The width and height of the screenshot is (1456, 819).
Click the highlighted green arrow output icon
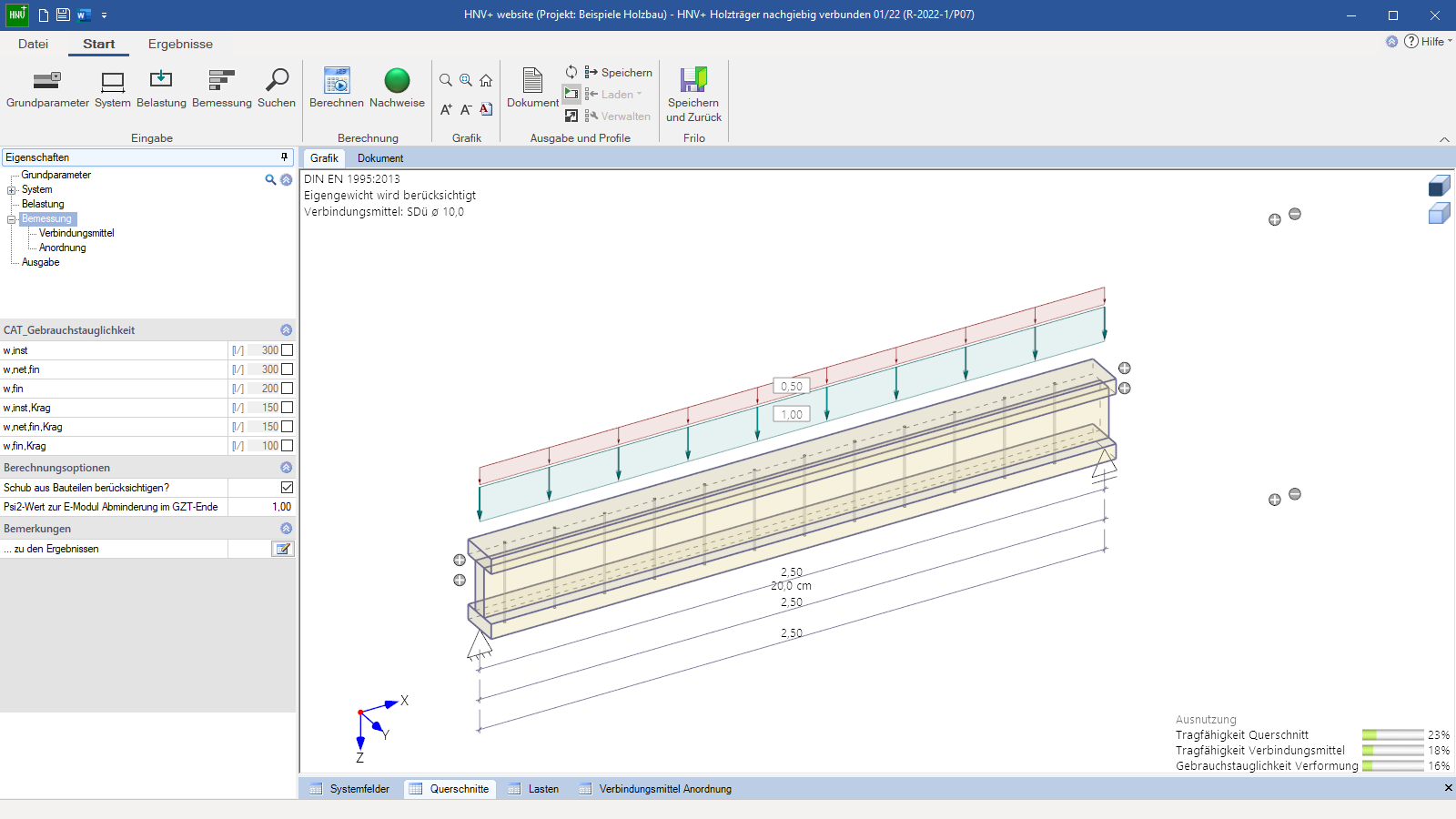[x=571, y=94]
